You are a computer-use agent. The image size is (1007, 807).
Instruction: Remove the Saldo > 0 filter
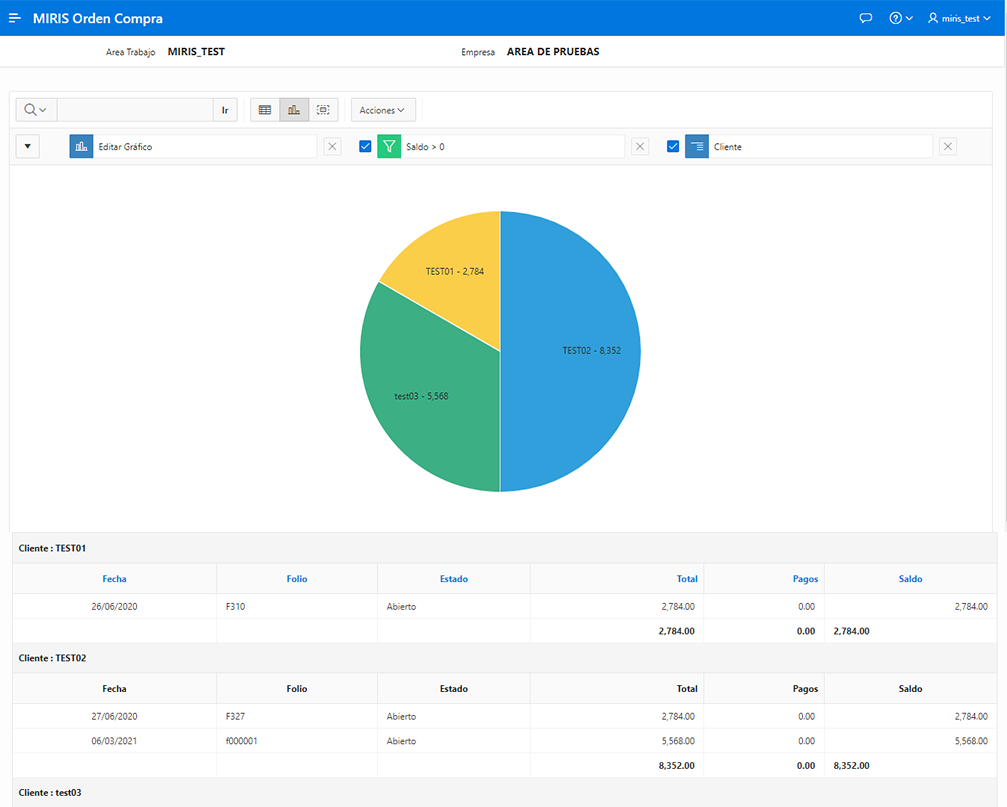click(x=640, y=147)
